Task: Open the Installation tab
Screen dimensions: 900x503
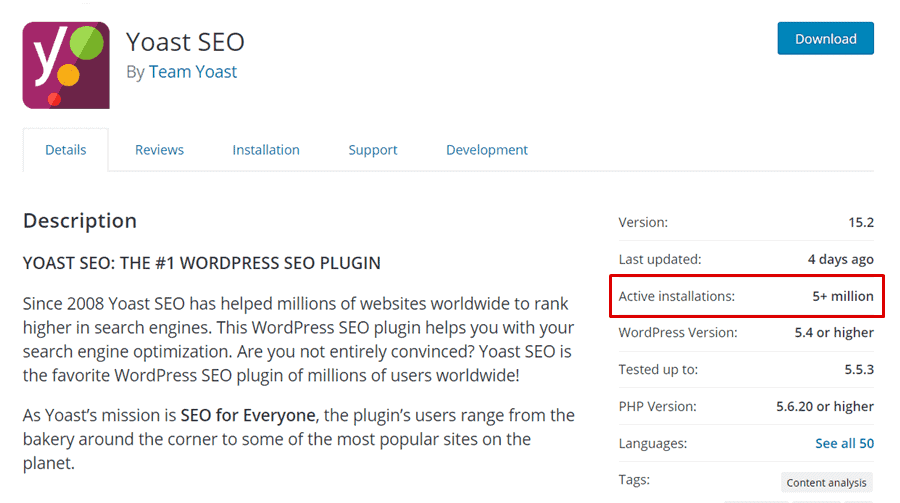Action: 266,150
